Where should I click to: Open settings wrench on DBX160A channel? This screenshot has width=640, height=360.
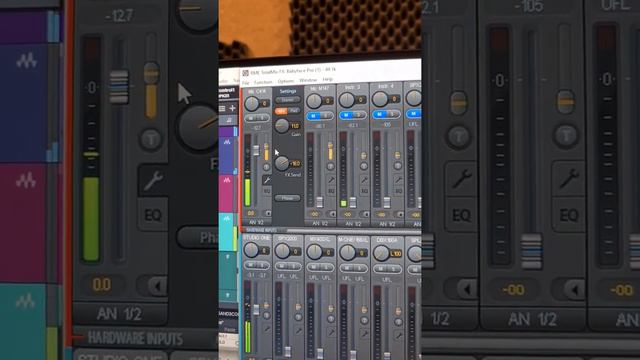coord(398,336)
